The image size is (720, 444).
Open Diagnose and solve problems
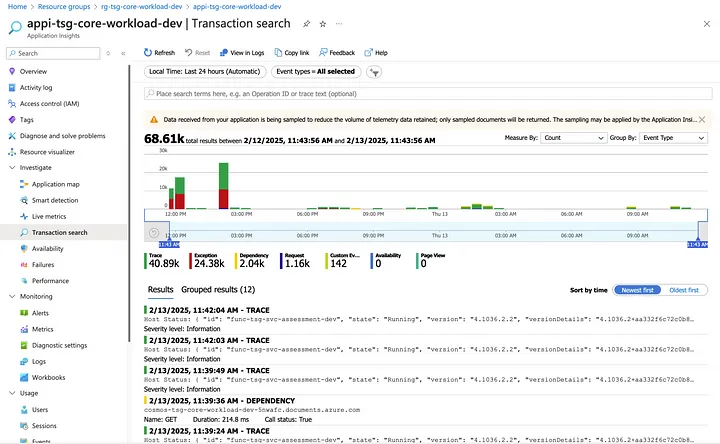pos(62,136)
